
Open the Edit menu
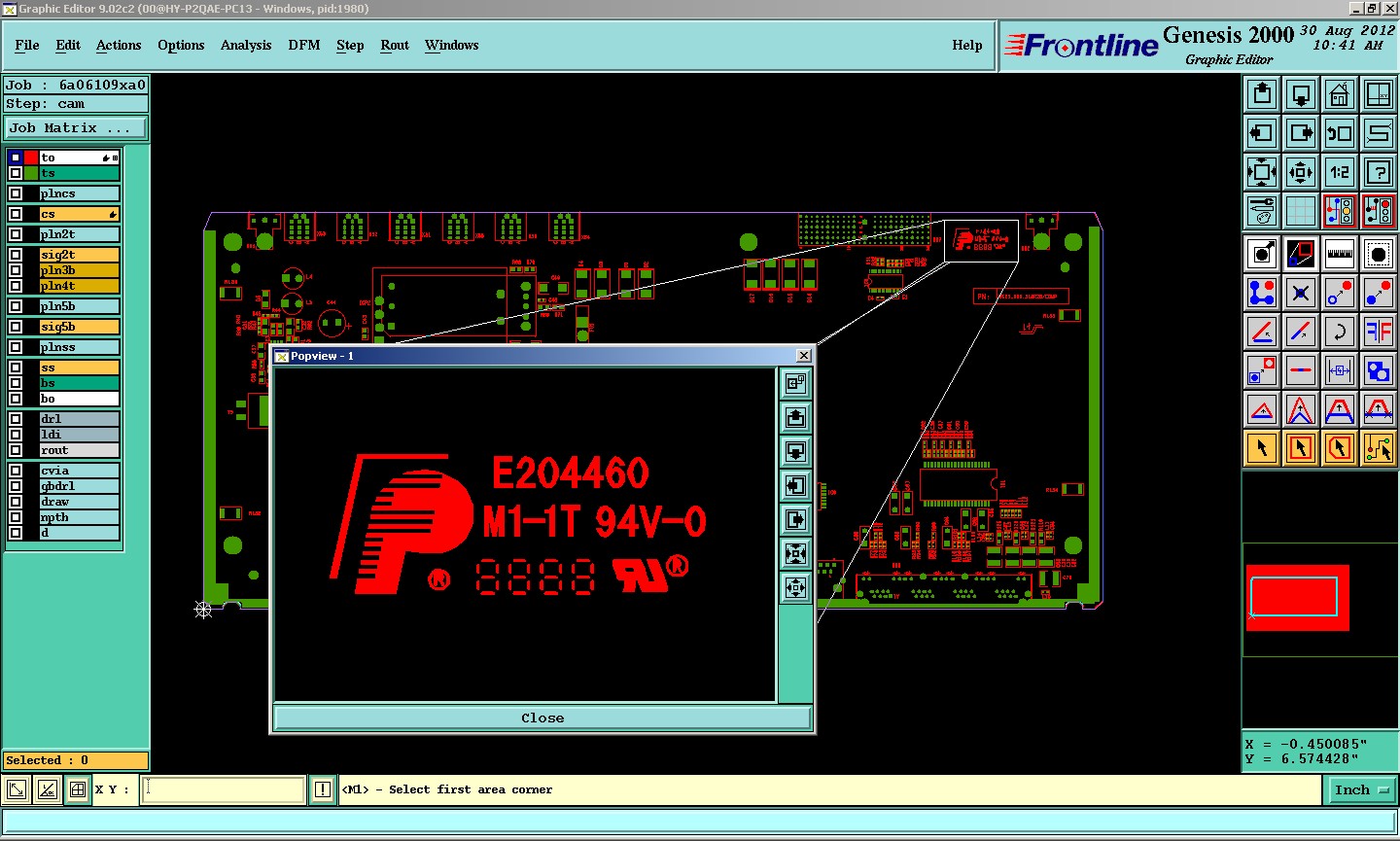pyautogui.click(x=68, y=45)
